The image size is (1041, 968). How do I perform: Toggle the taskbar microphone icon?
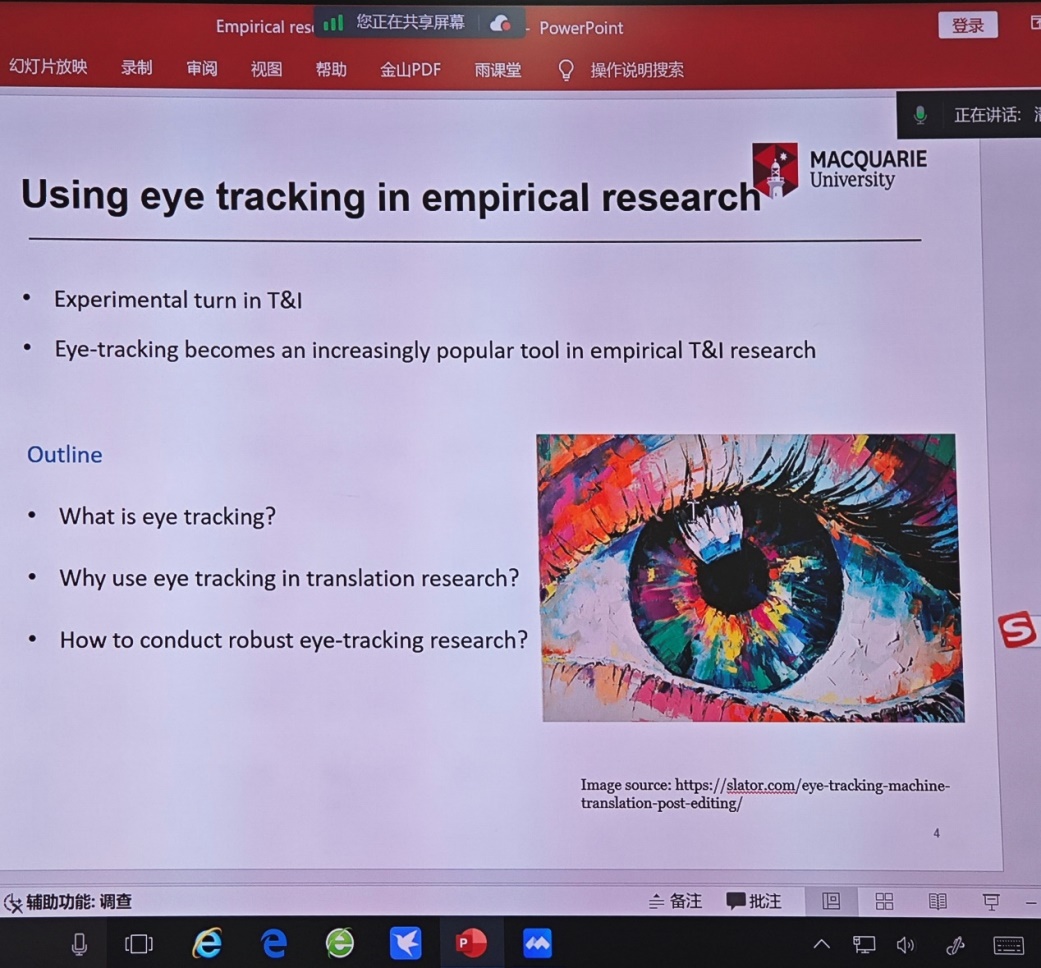click(79, 943)
